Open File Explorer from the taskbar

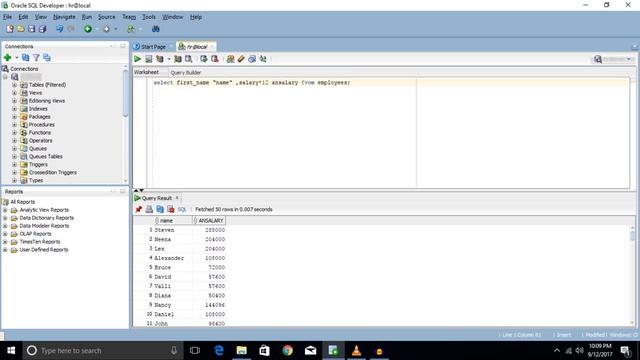tap(241, 351)
